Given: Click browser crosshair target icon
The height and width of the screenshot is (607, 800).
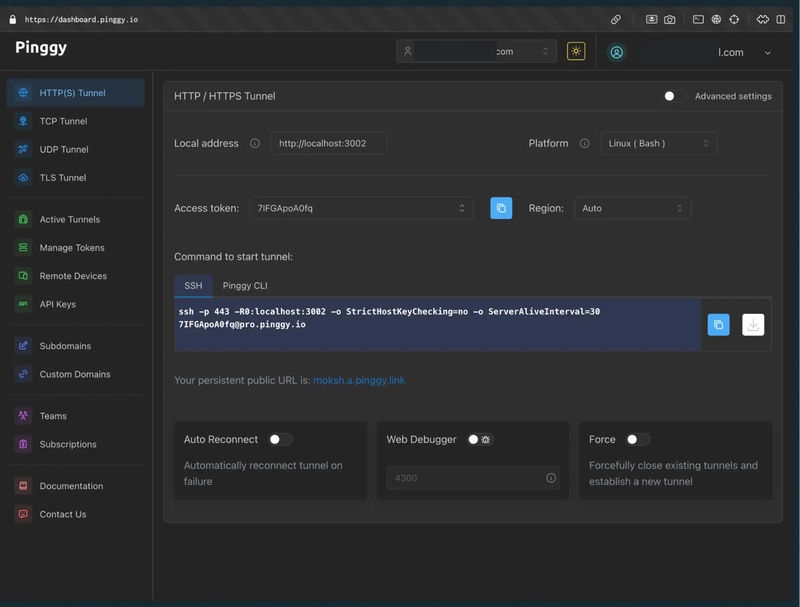Looking at the screenshot, I should point(734,19).
